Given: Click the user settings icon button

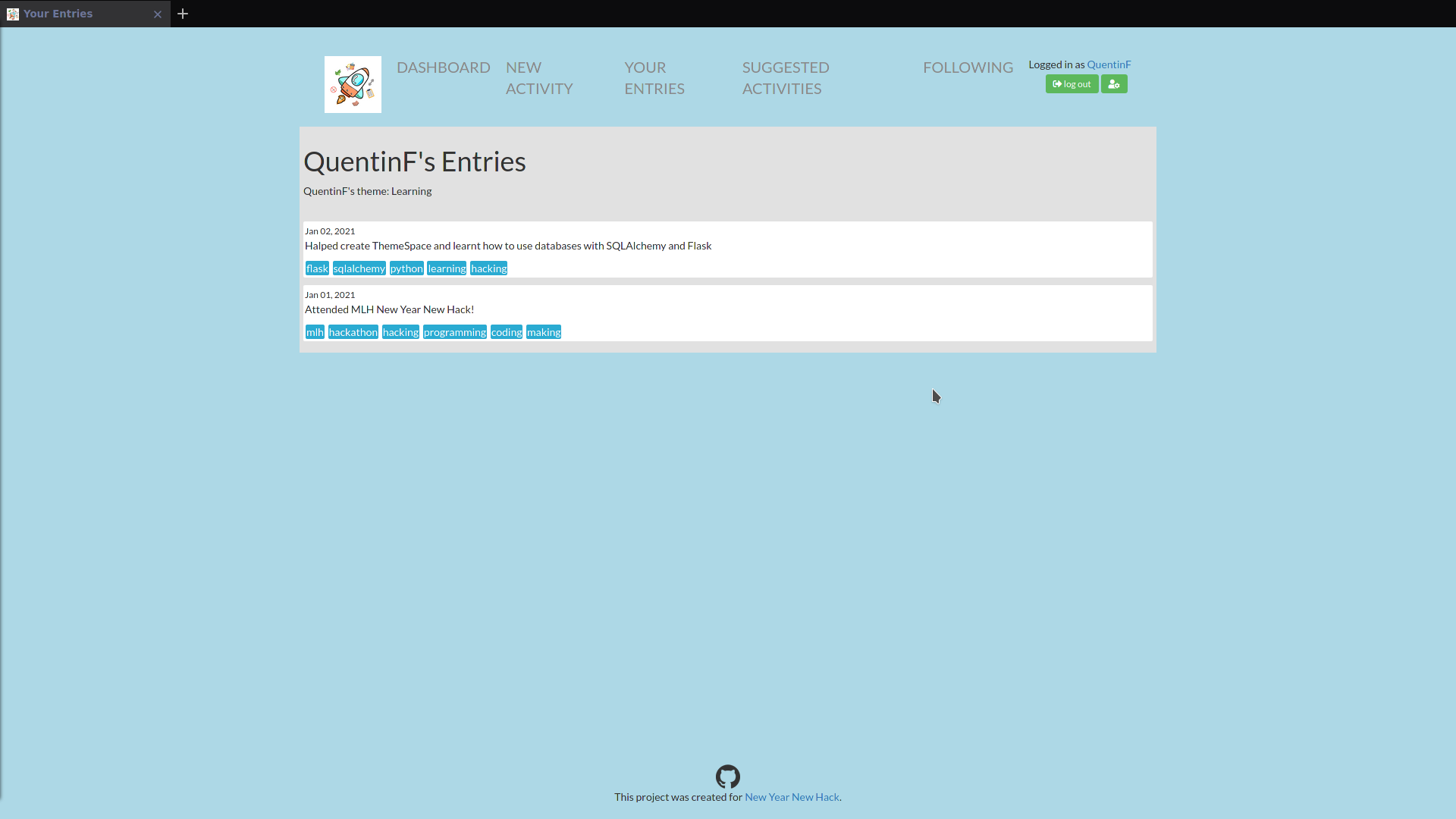Looking at the screenshot, I should click(x=1113, y=84).
